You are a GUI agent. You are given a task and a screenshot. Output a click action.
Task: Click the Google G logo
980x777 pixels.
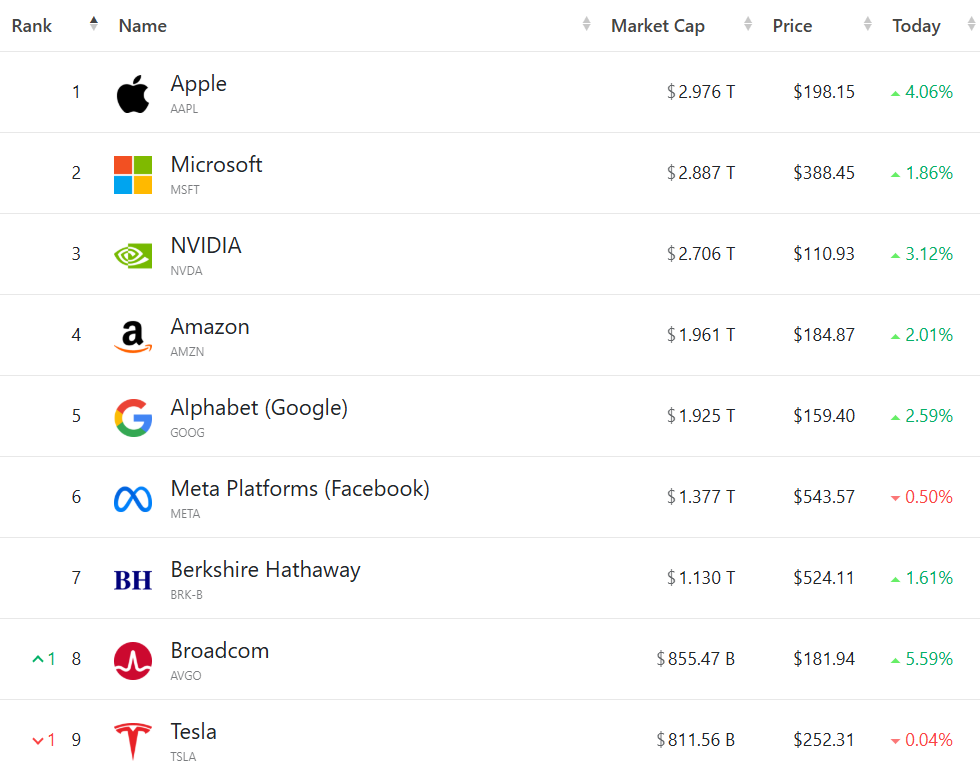point(133,418)
